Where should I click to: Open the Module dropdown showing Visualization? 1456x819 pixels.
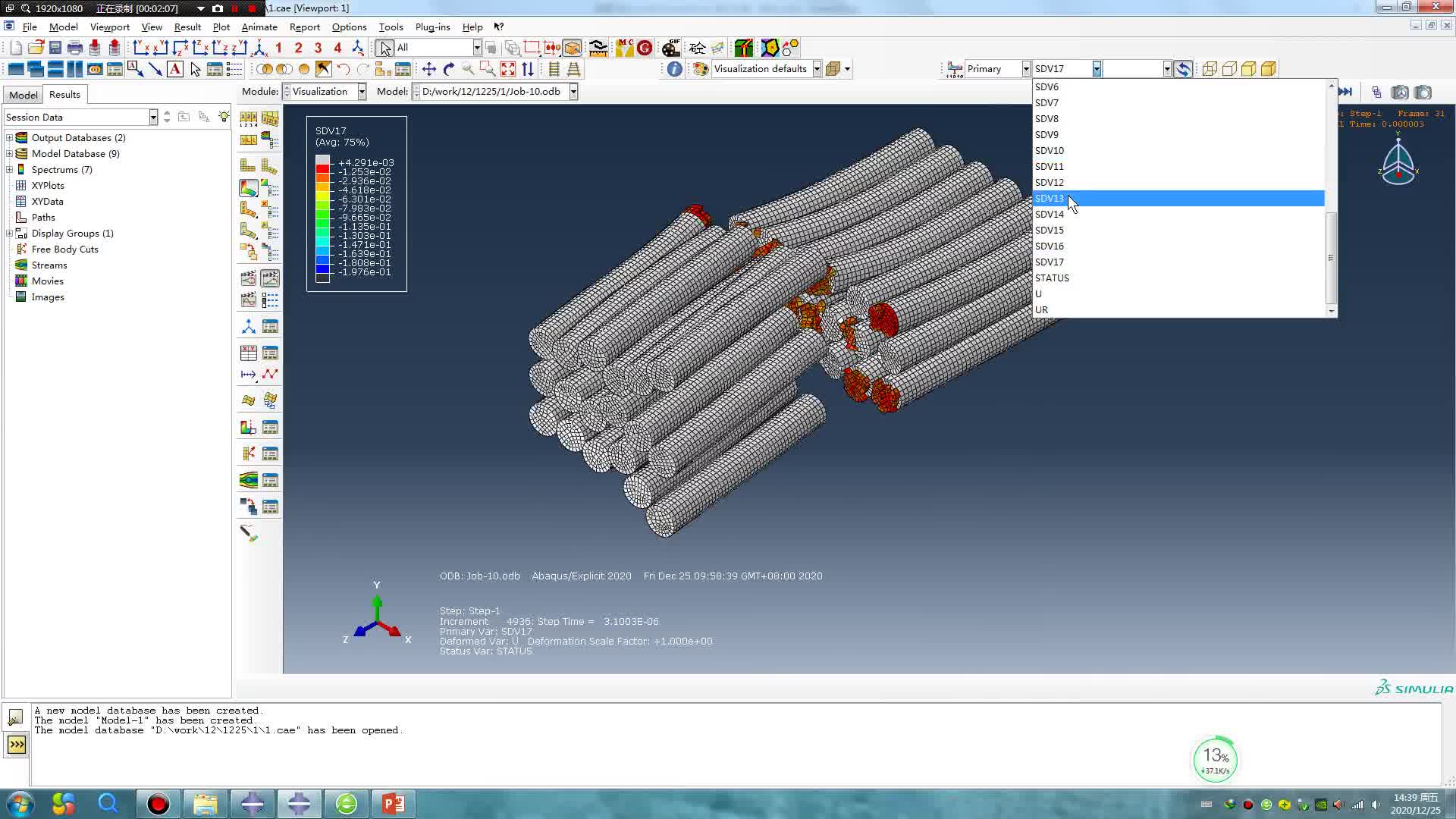362,92
